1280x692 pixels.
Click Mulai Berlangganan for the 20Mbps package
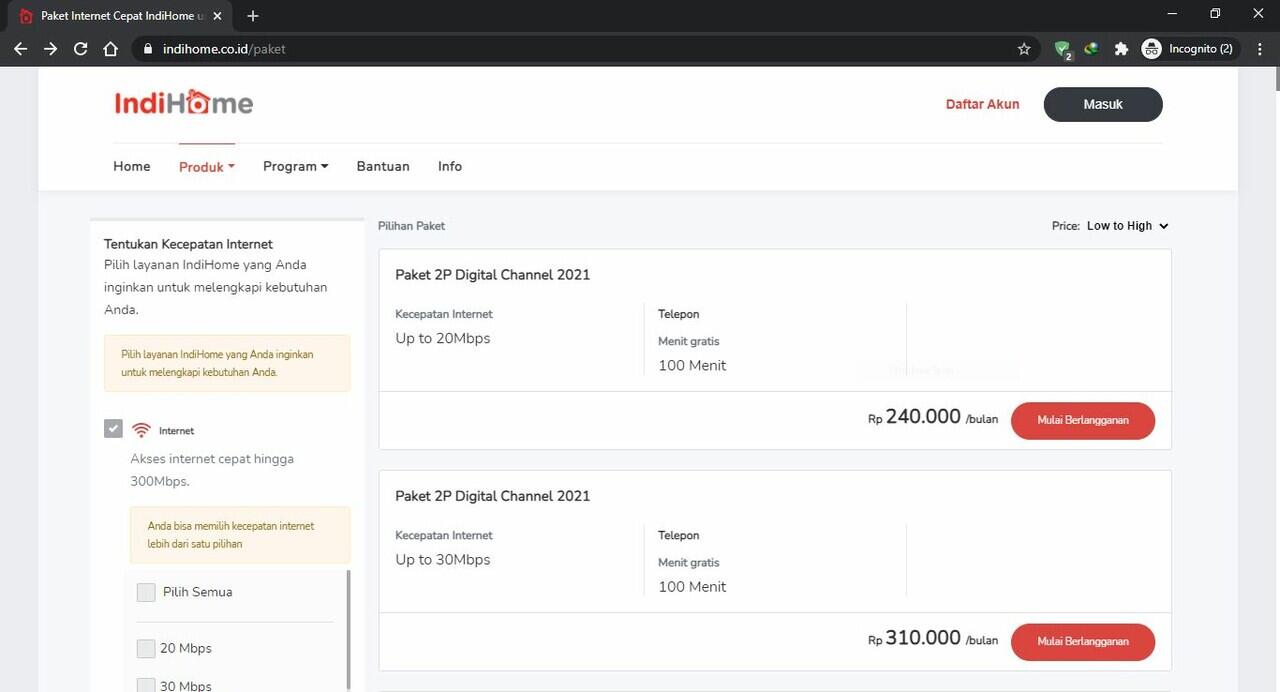(1082, 420)
